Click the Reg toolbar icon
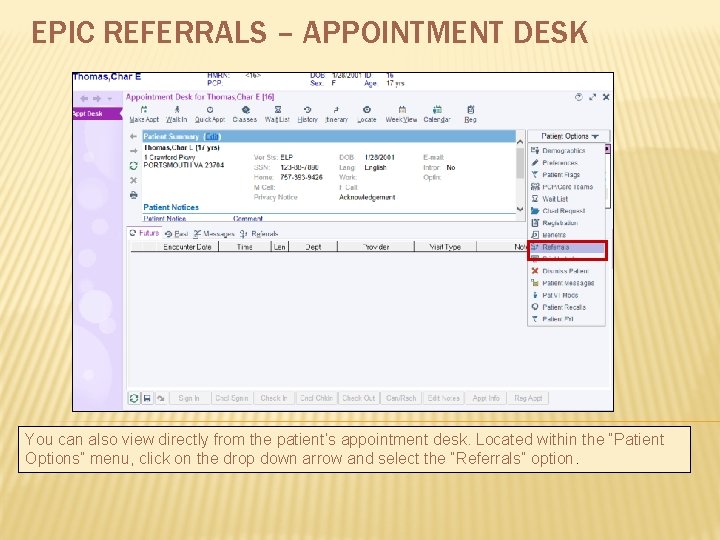 (470, 114)
